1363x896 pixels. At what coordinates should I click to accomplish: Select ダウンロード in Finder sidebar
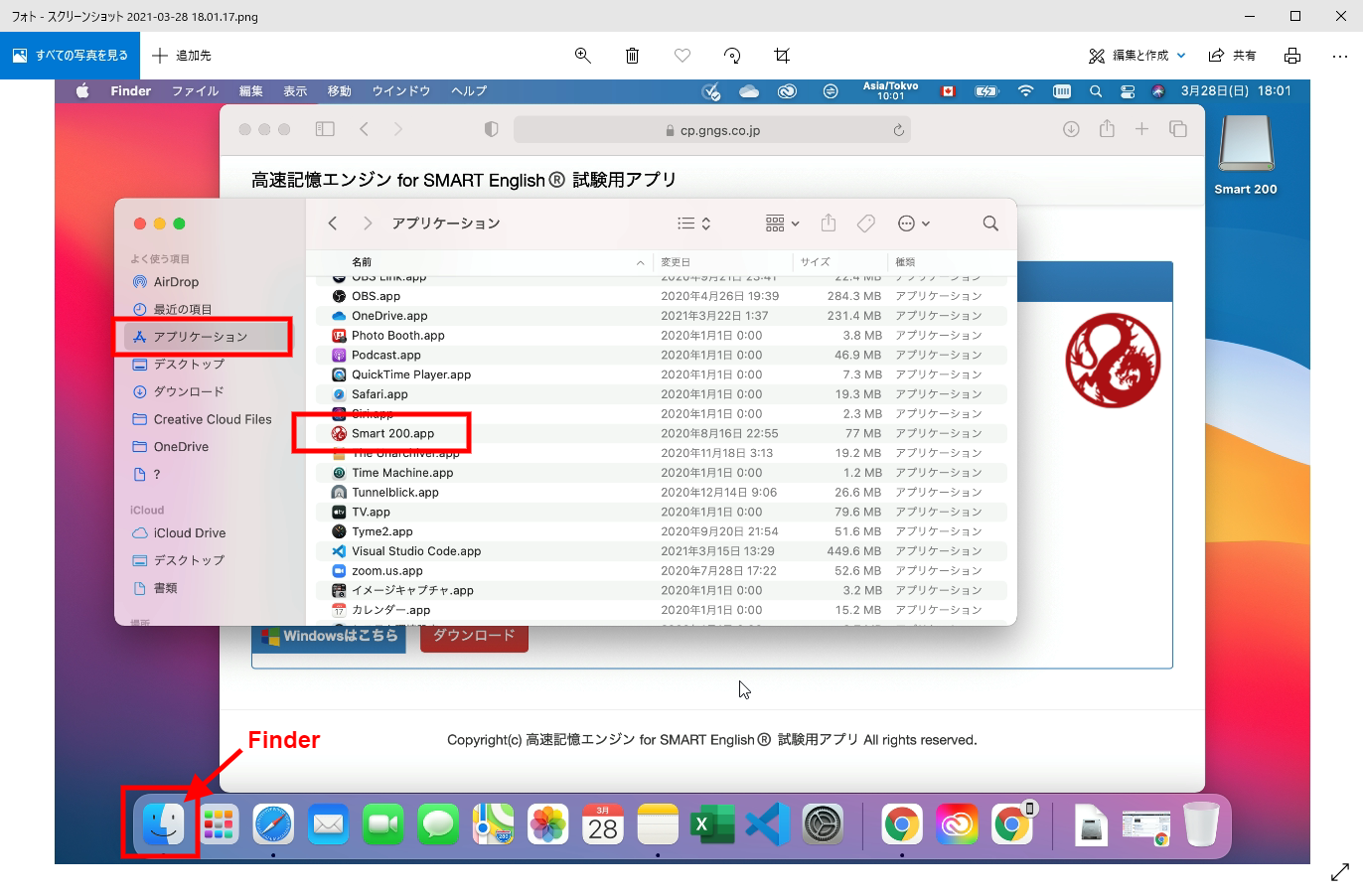coord(189,391)
